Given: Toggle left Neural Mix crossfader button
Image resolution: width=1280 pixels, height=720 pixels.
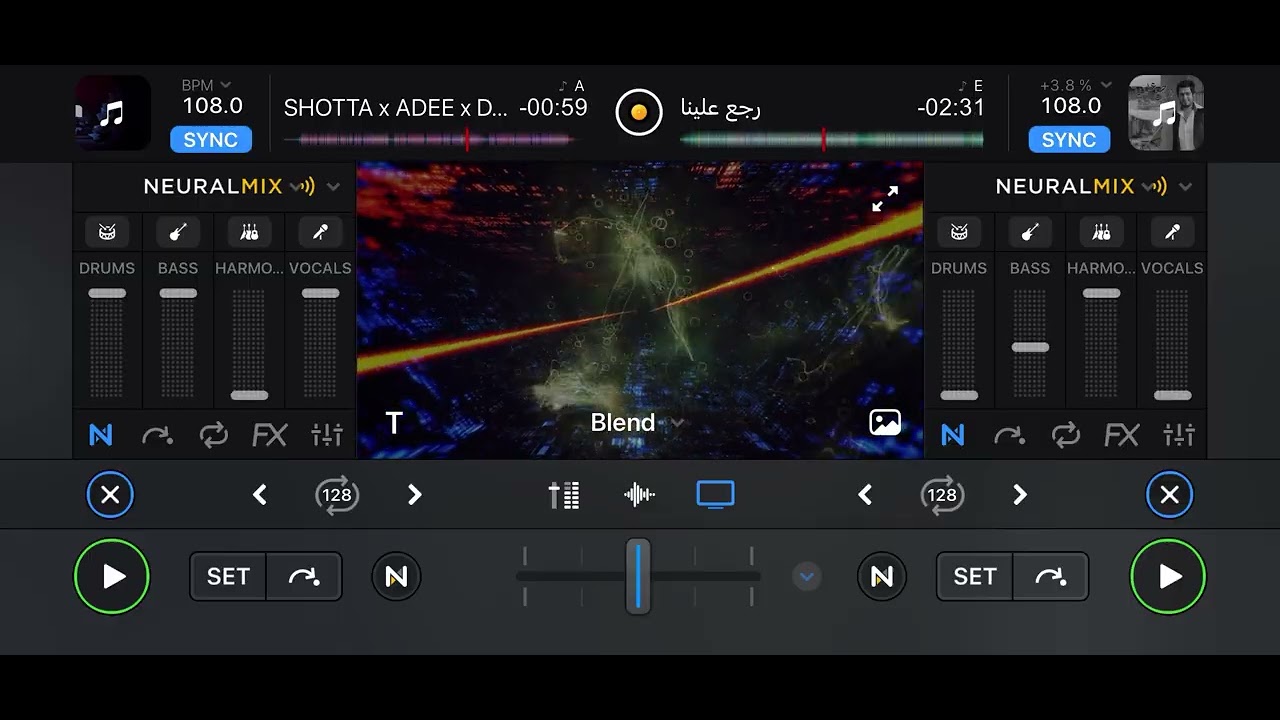Looking at the screenshot, I should [x=396, y=577].
